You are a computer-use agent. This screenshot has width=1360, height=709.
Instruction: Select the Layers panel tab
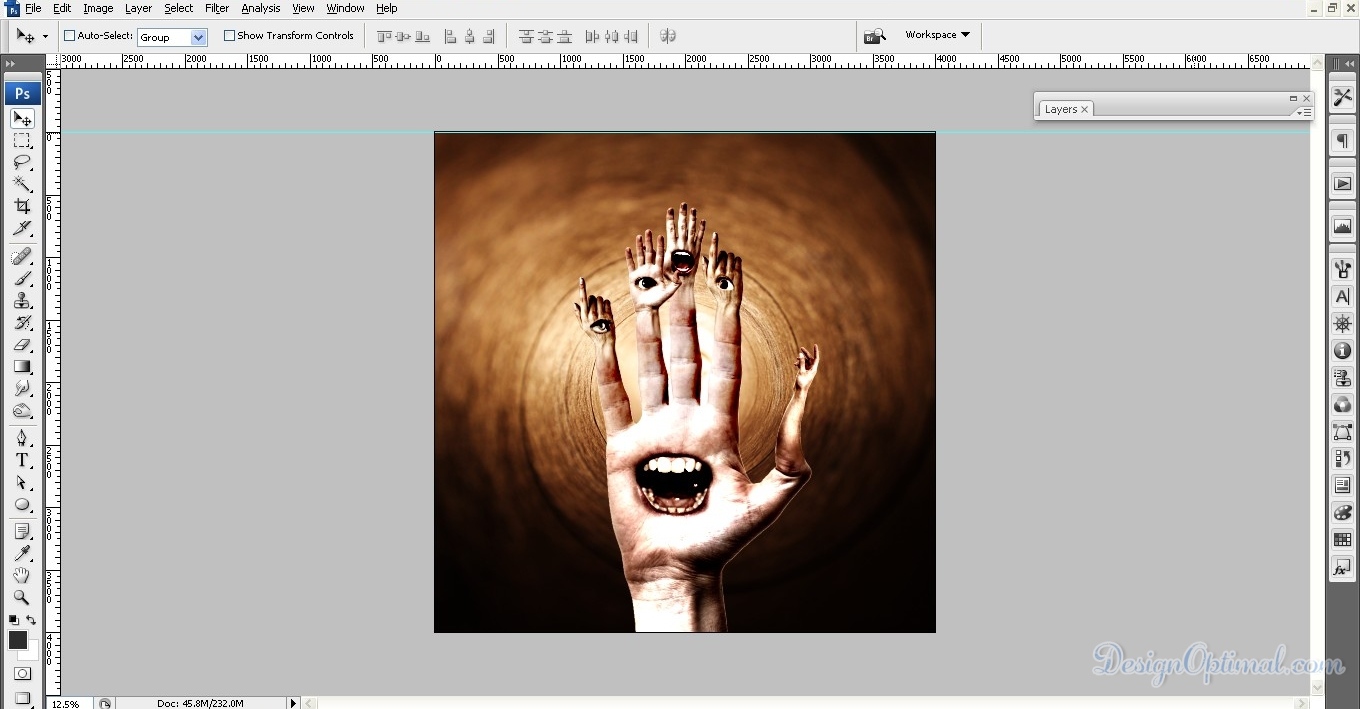tap(1066, 109)
